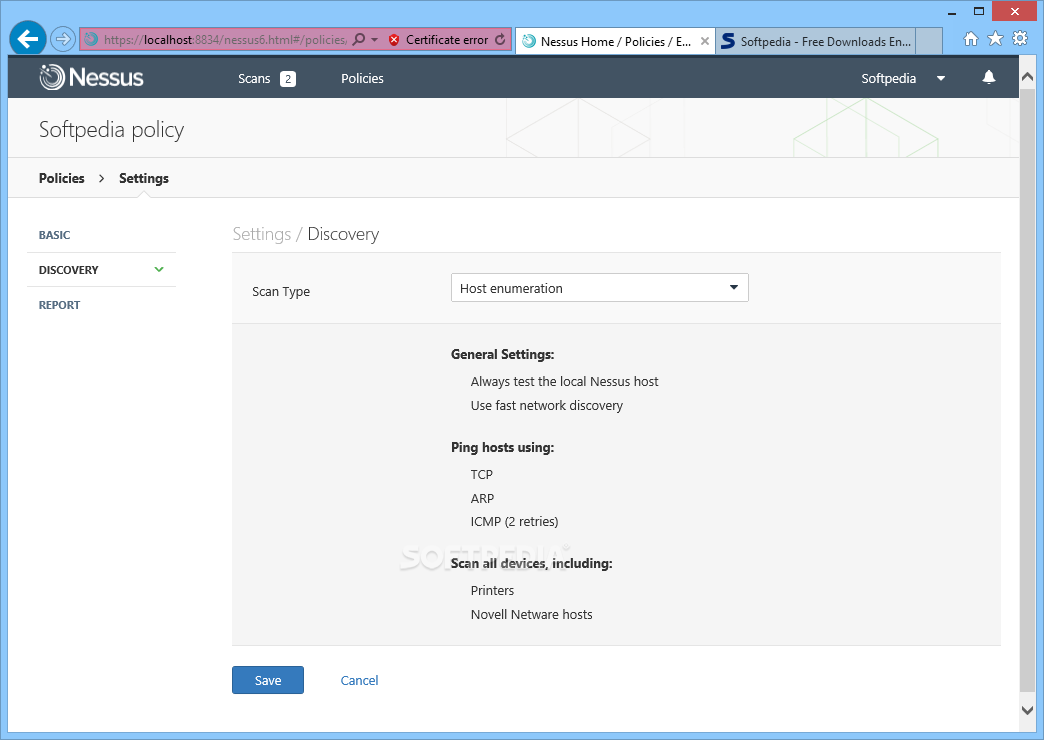Screen dimensions: 1044x740
Task: Maximize the browser window
Action: [x=979, y=11]
